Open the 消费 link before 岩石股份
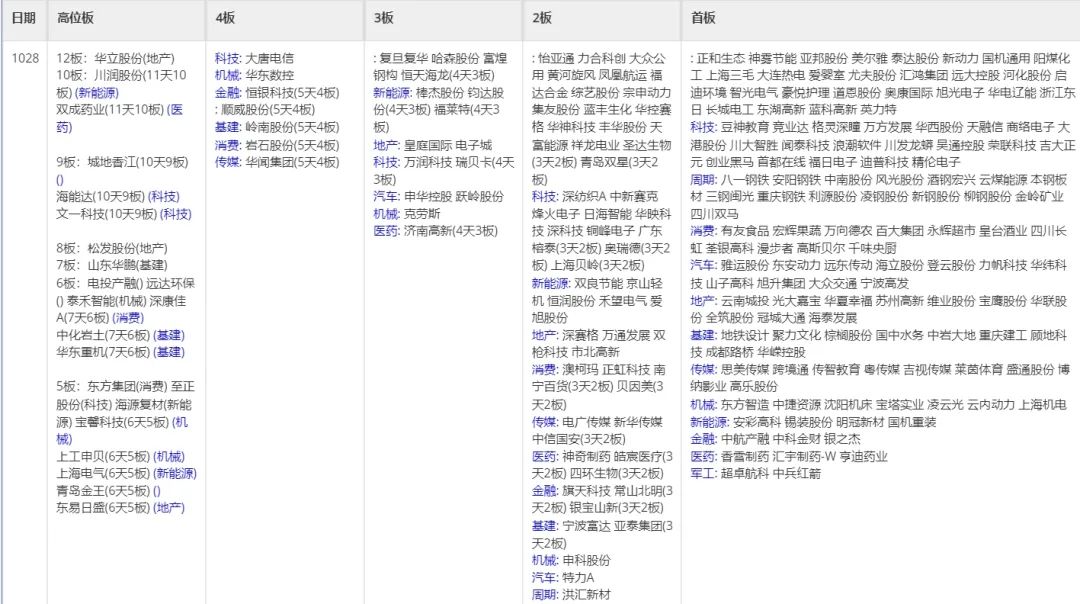 227,145
